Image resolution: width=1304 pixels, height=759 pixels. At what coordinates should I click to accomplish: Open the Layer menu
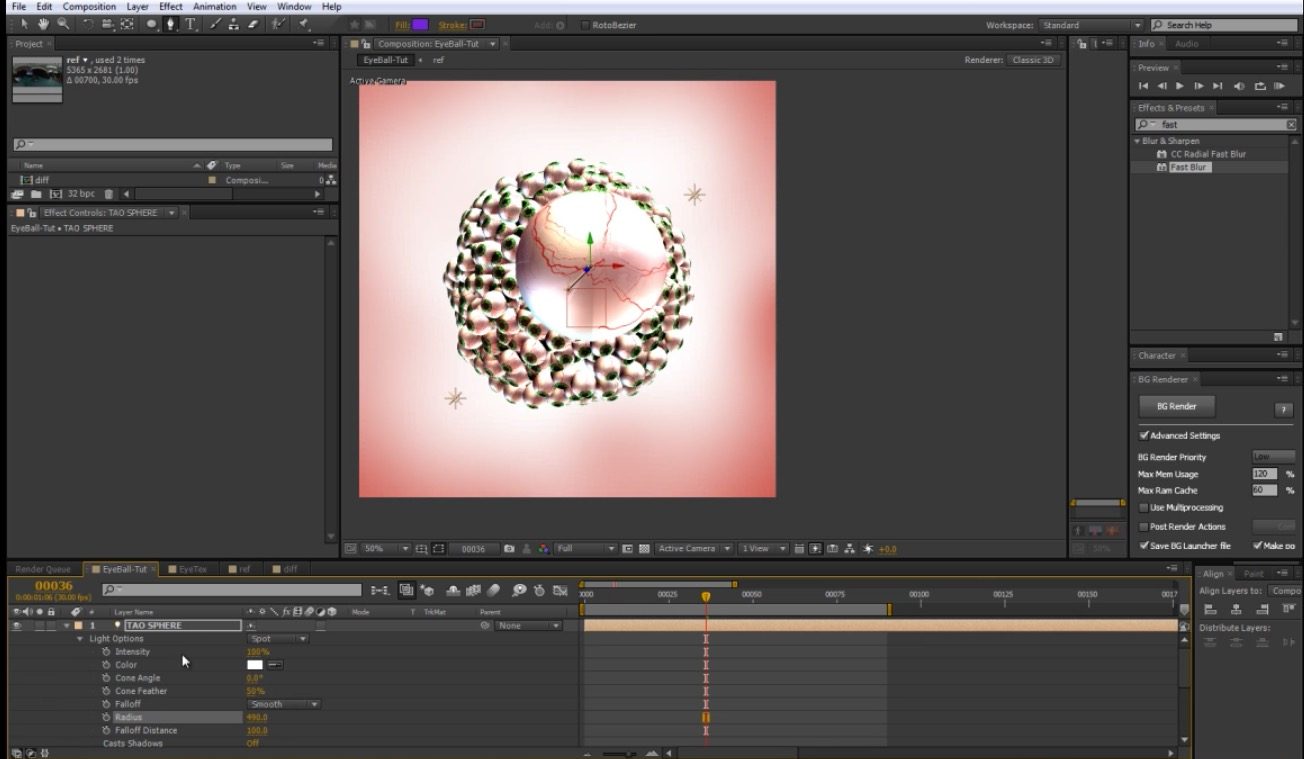[x=138, y=6]
